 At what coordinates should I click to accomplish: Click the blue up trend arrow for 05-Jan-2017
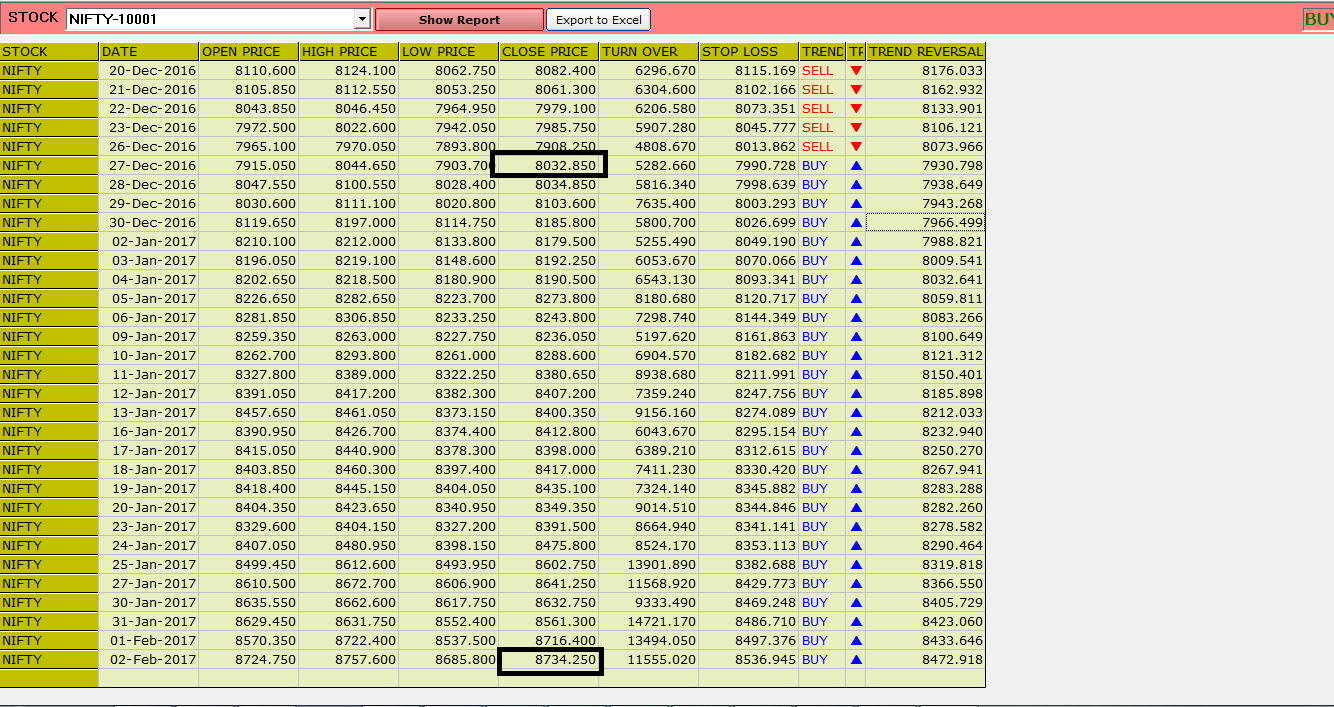(856, 299)
